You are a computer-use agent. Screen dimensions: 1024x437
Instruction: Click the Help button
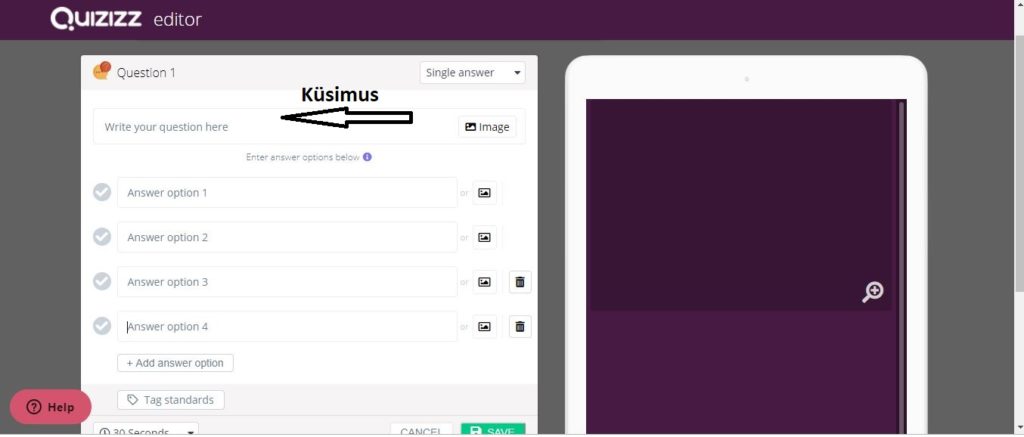pos(50,407)
